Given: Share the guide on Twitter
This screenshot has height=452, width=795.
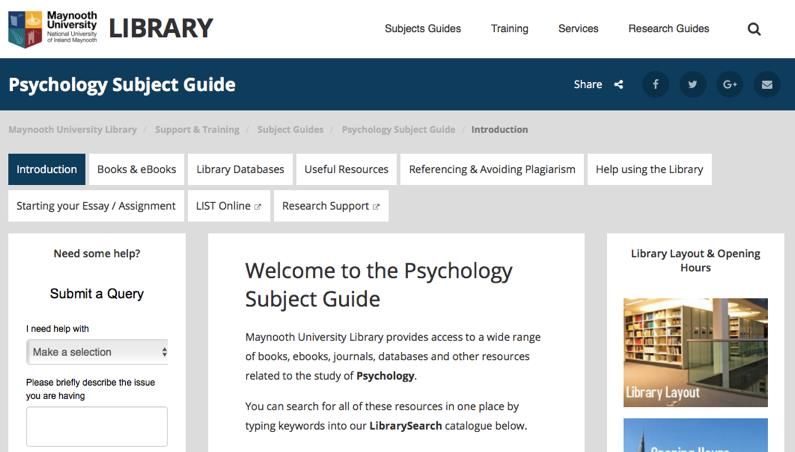Looking at the screenshot, I should [x=693, y=84].
